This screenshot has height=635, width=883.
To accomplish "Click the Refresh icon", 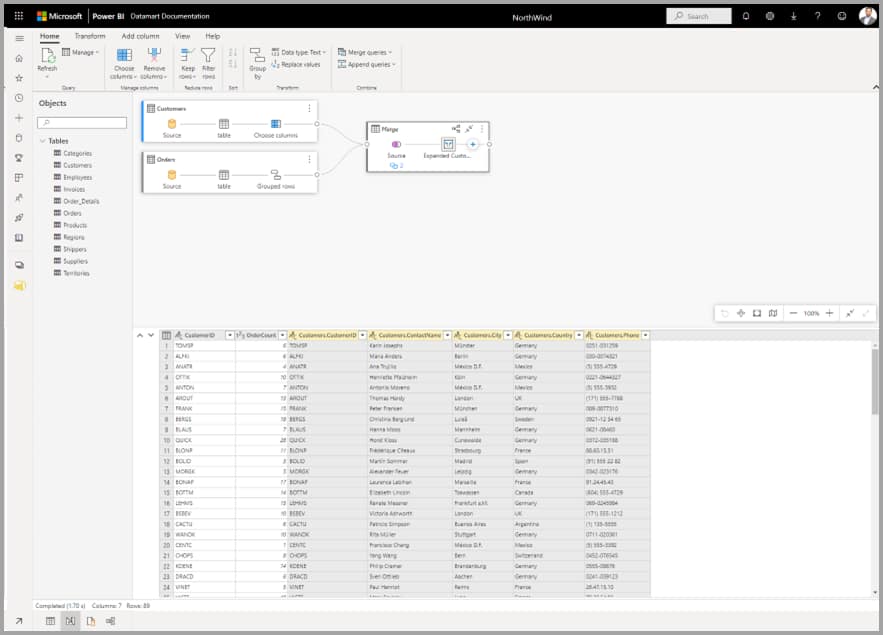I will tap(47, 58).
